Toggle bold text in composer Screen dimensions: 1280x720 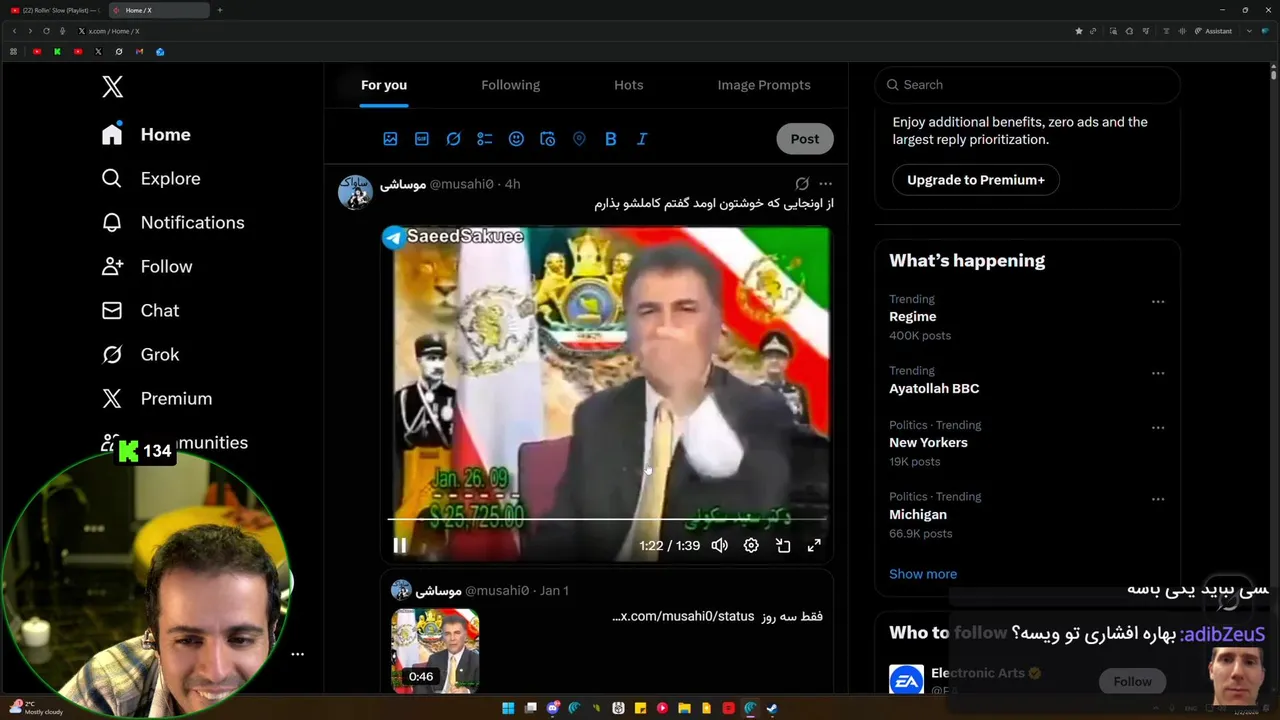[611, 139]
